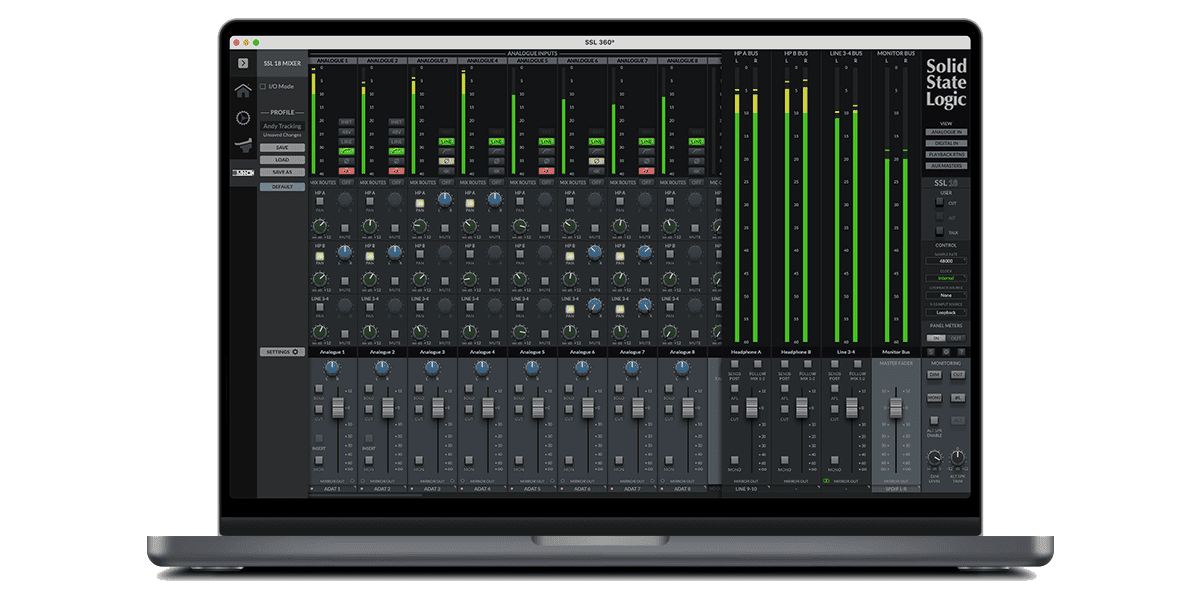
Task: Open the Sample Rate 48000 dropdown
Action: [x=946, y=261]
